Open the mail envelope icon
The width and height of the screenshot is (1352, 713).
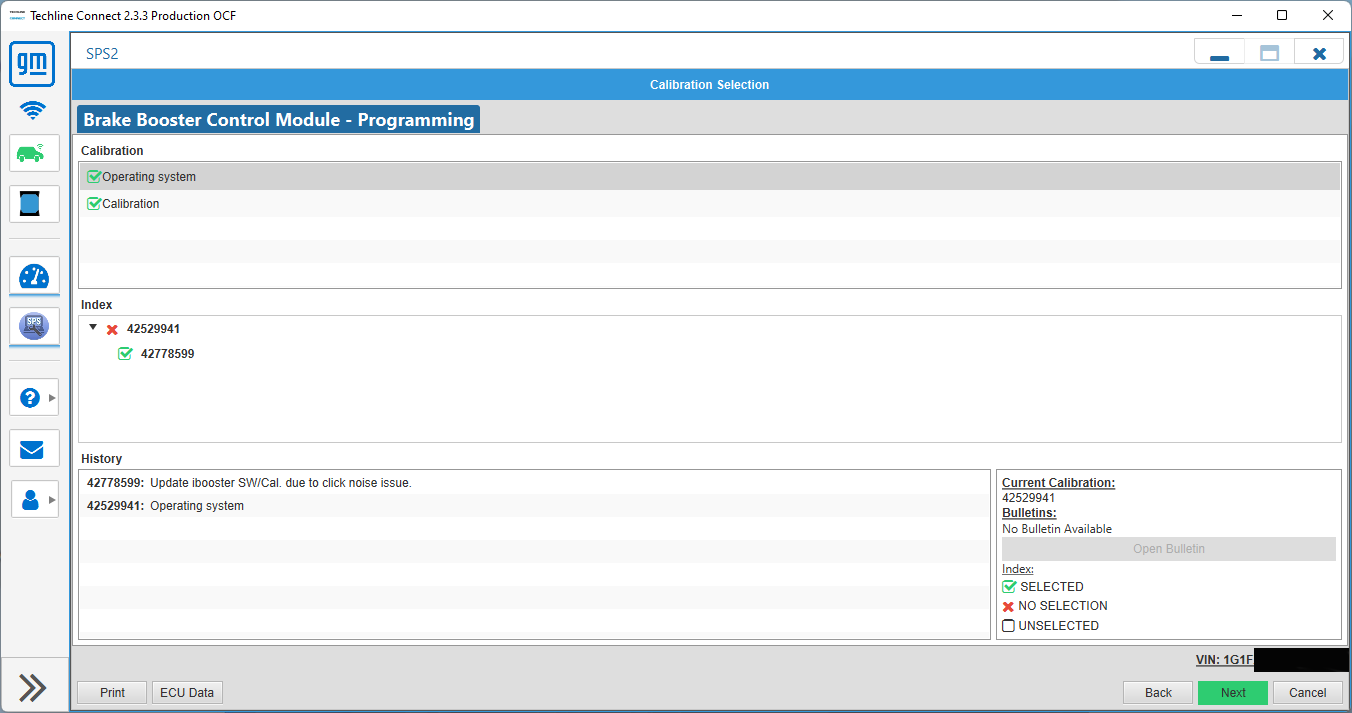[x=33, y=448]
